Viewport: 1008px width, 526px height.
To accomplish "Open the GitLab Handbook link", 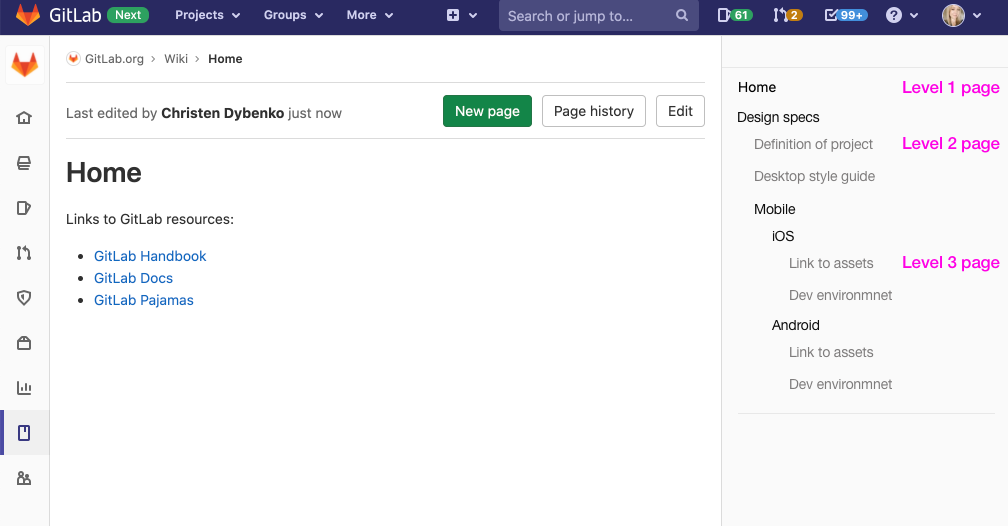I will click(x=150, y=256).
